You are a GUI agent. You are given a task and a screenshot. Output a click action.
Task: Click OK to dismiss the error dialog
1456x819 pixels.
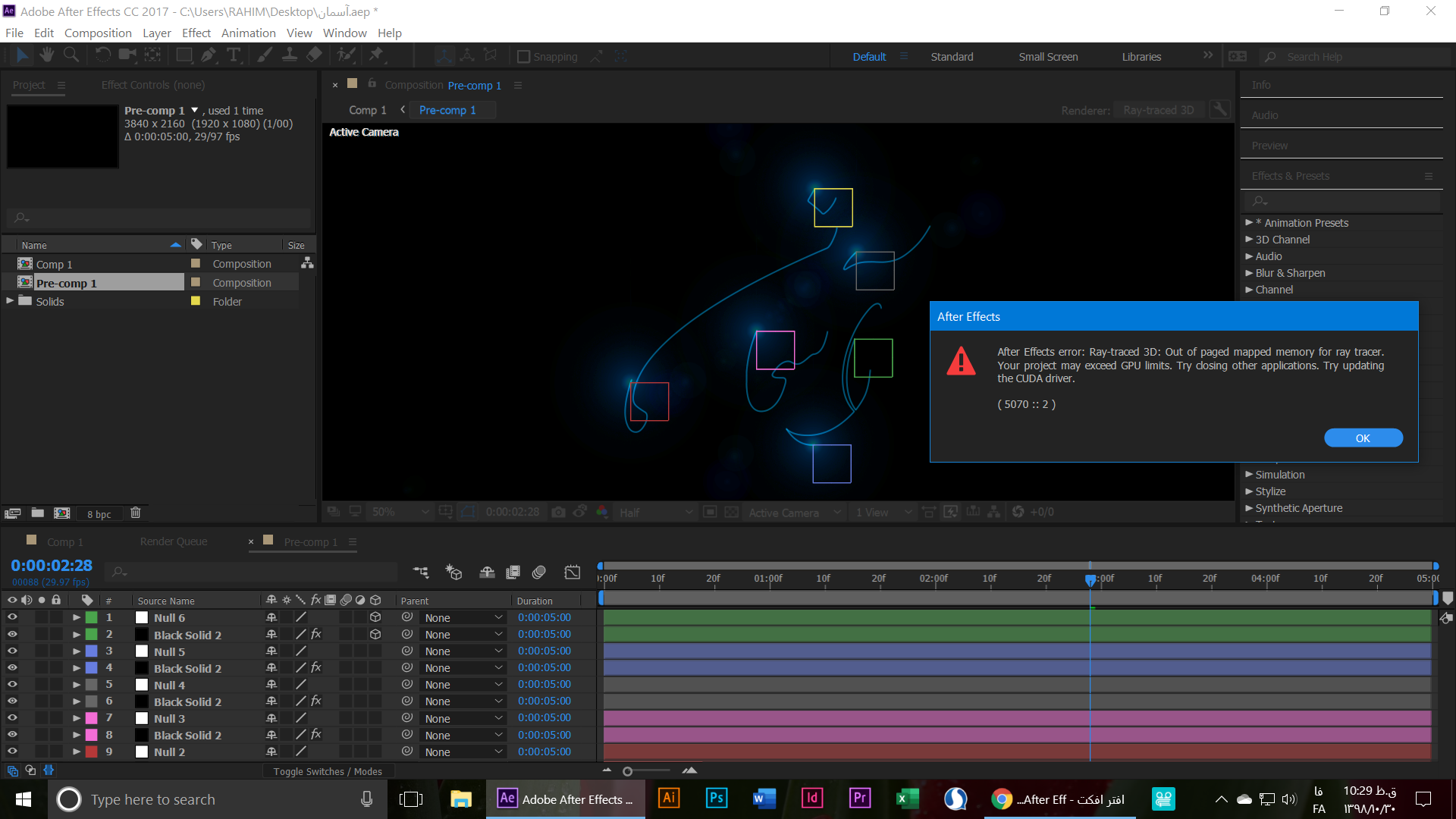coord(1363,438)
